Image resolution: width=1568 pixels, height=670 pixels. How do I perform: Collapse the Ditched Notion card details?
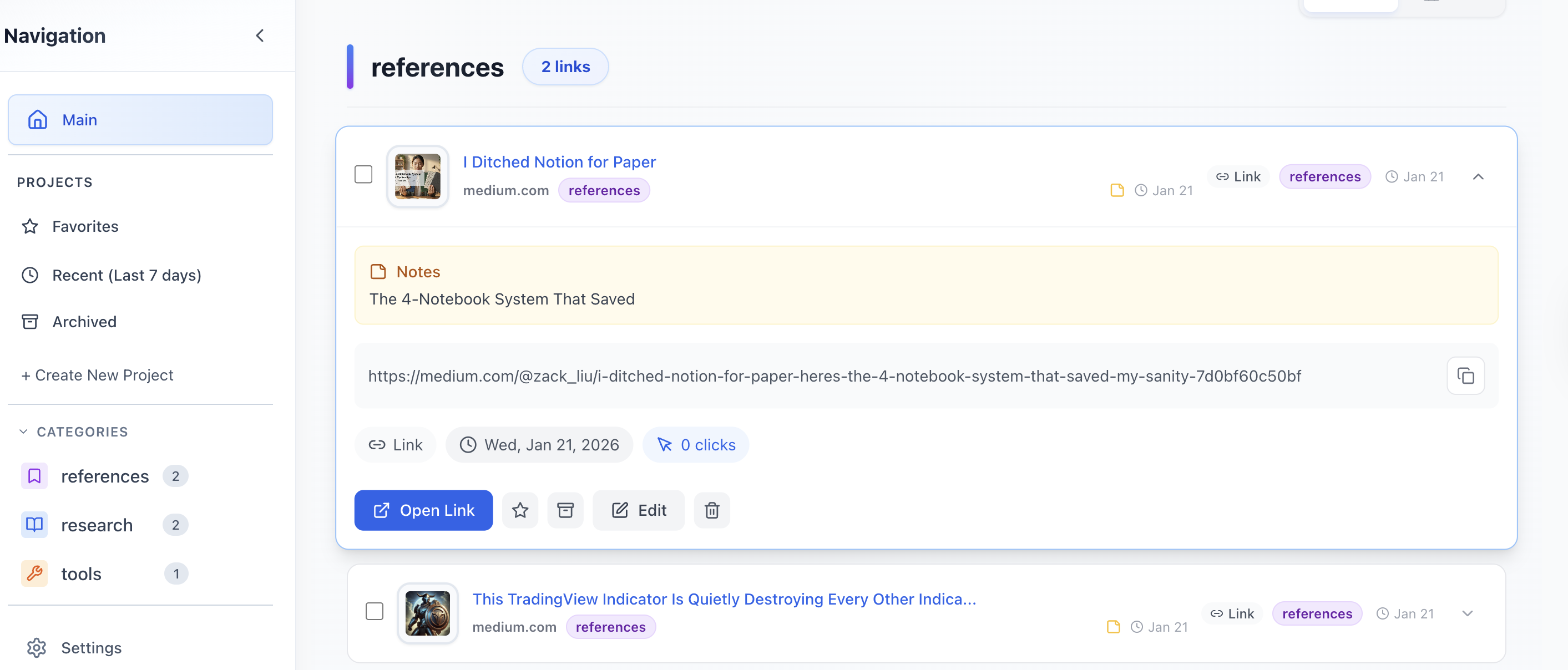[1478, 176]
